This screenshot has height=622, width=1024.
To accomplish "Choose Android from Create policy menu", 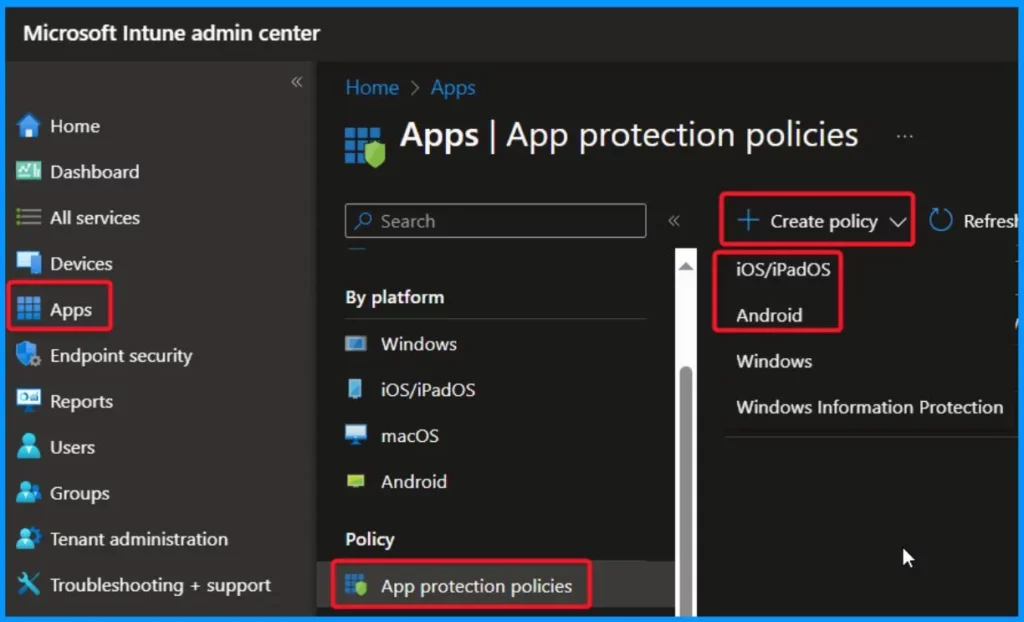I will coord(769,316).
